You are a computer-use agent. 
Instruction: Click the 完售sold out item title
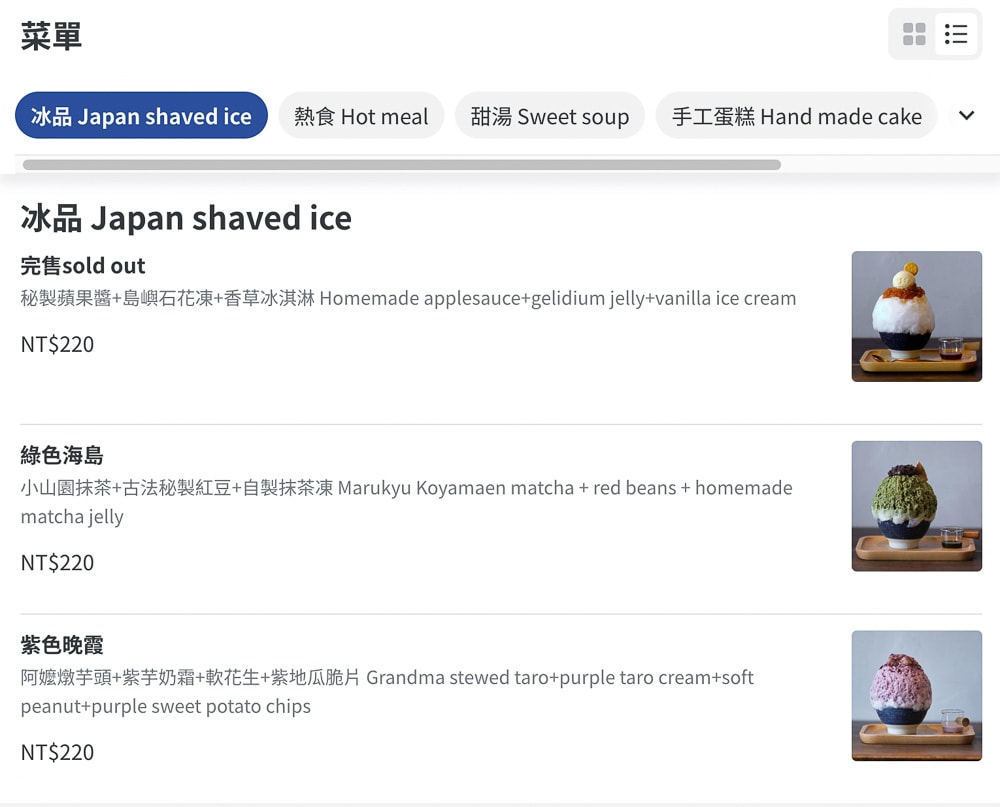pyautogui.click(x=83, y=266)
